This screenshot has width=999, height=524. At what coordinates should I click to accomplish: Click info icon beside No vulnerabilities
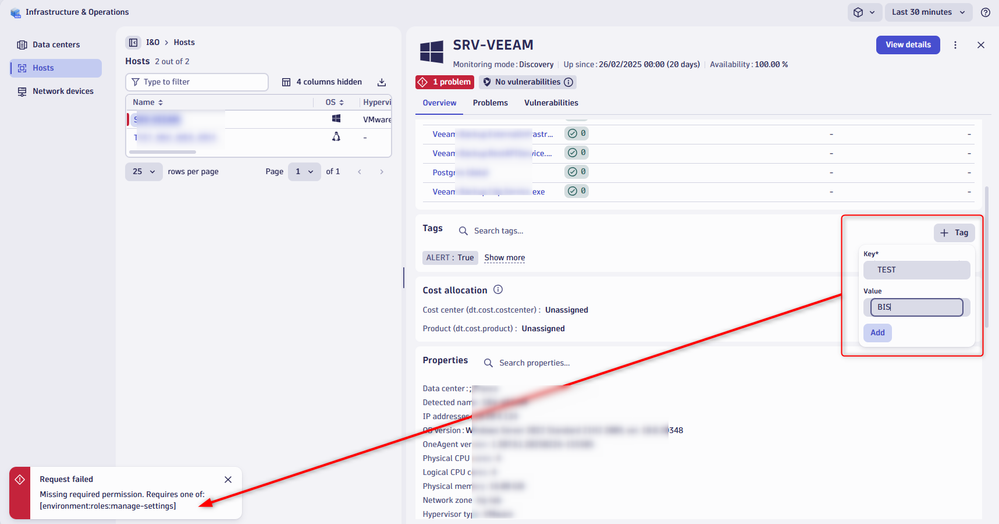pyautogui.click(x=568, y=82)
